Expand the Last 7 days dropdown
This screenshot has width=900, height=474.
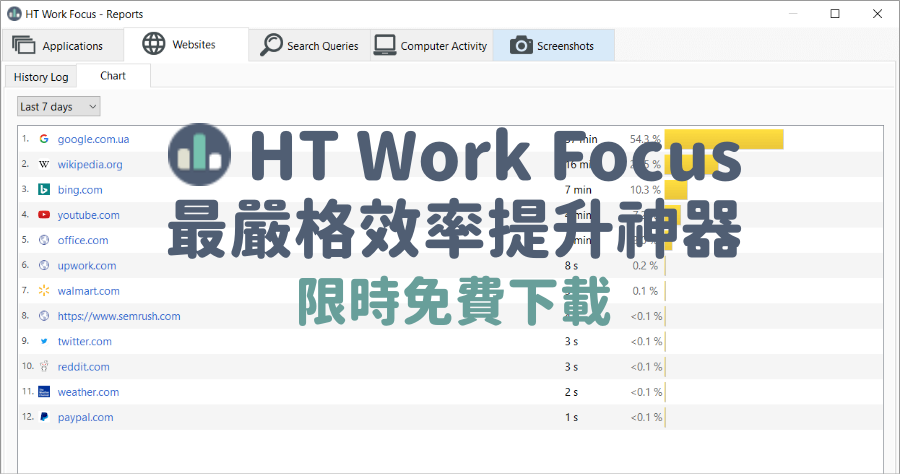pyautogui.click(x=59, y=107)
